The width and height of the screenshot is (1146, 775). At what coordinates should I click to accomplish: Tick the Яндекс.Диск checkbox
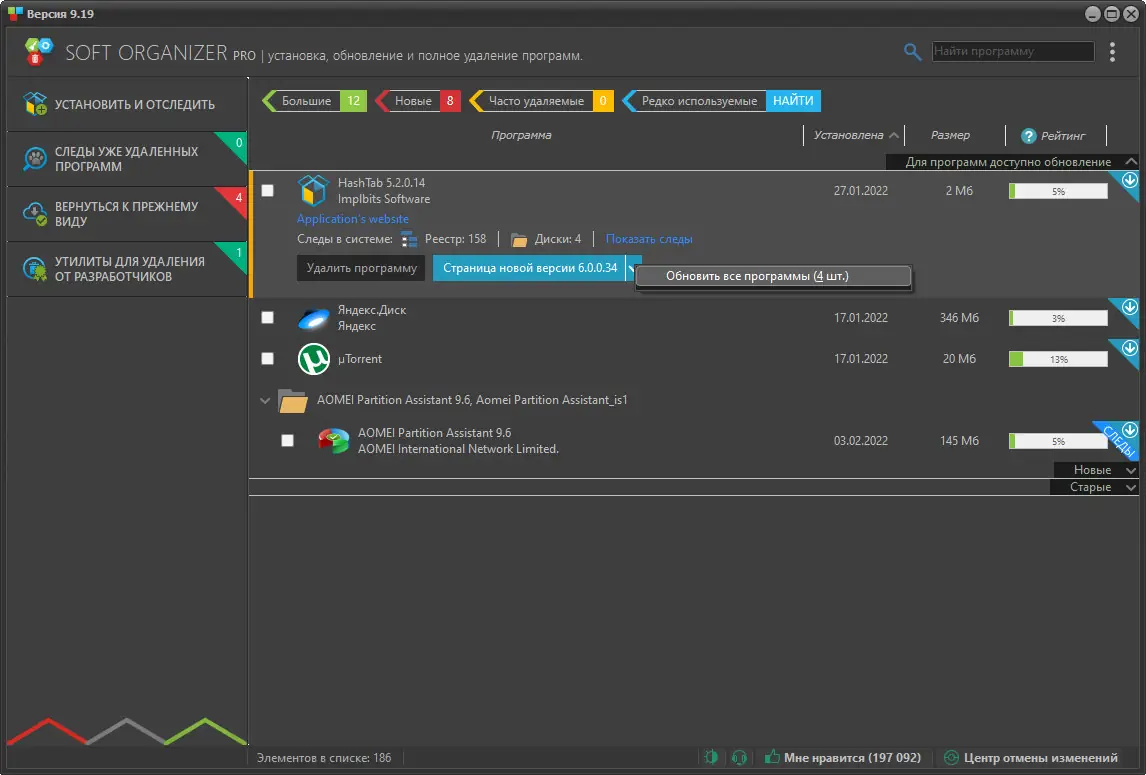pos(267,317)
